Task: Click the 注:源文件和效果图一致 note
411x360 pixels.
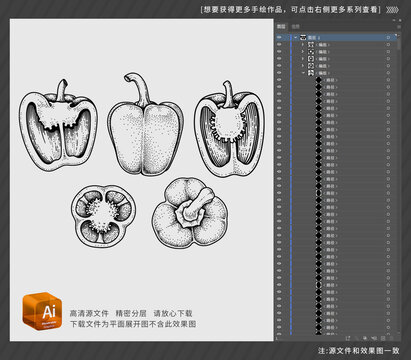Action: pos(358,351)
